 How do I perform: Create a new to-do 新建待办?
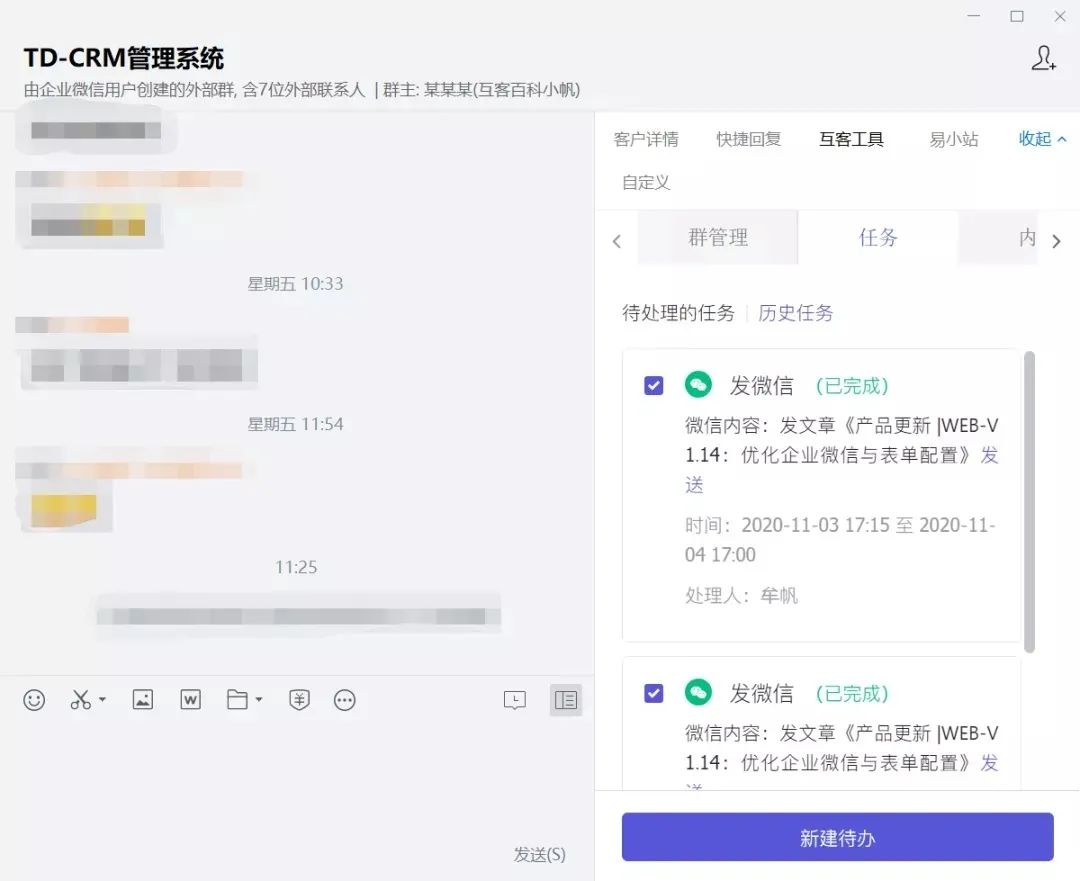pyautogui.click(x=838, y=837)
